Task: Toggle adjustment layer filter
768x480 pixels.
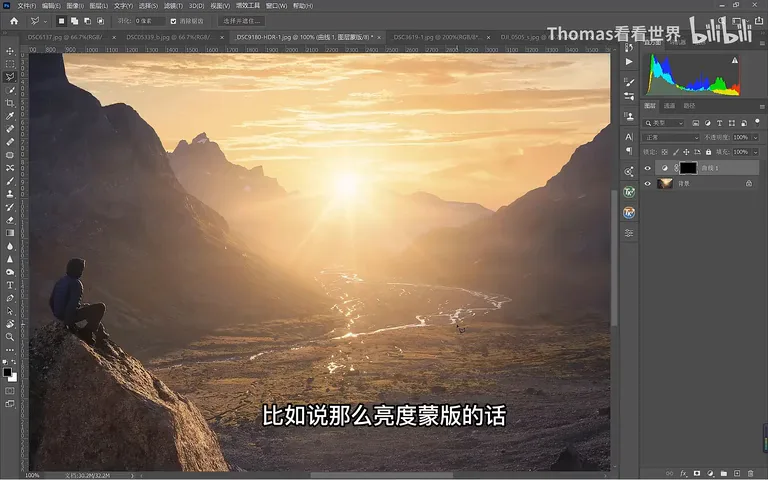Action: coord(707,123)
